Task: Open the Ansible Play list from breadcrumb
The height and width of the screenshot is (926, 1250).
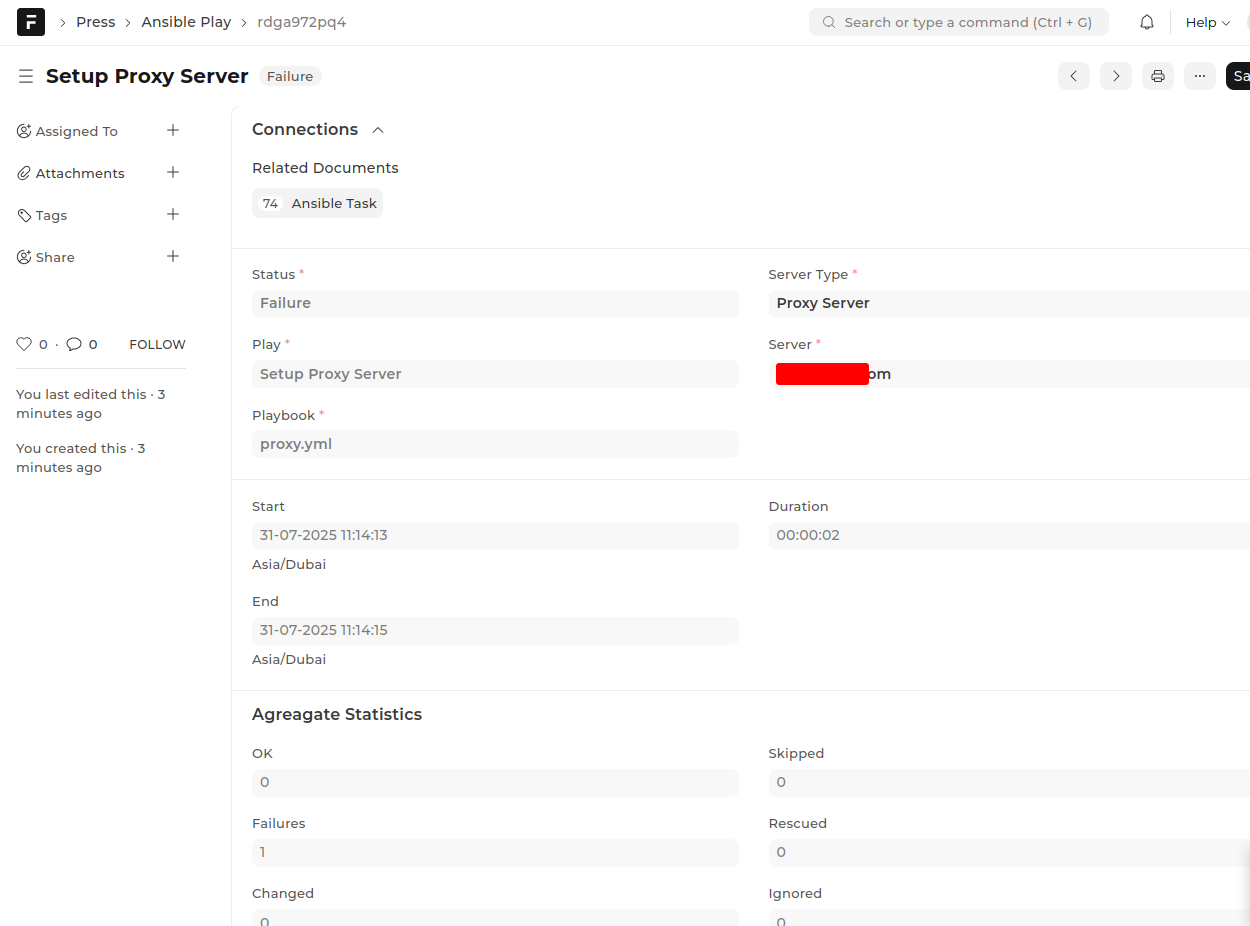Action: click(x=186, y=21)
